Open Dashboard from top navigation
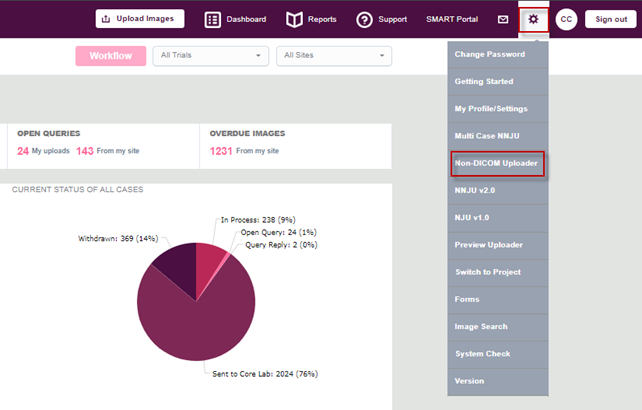The width and height of the screenshot is (642, 410). (x=236, y=19)
